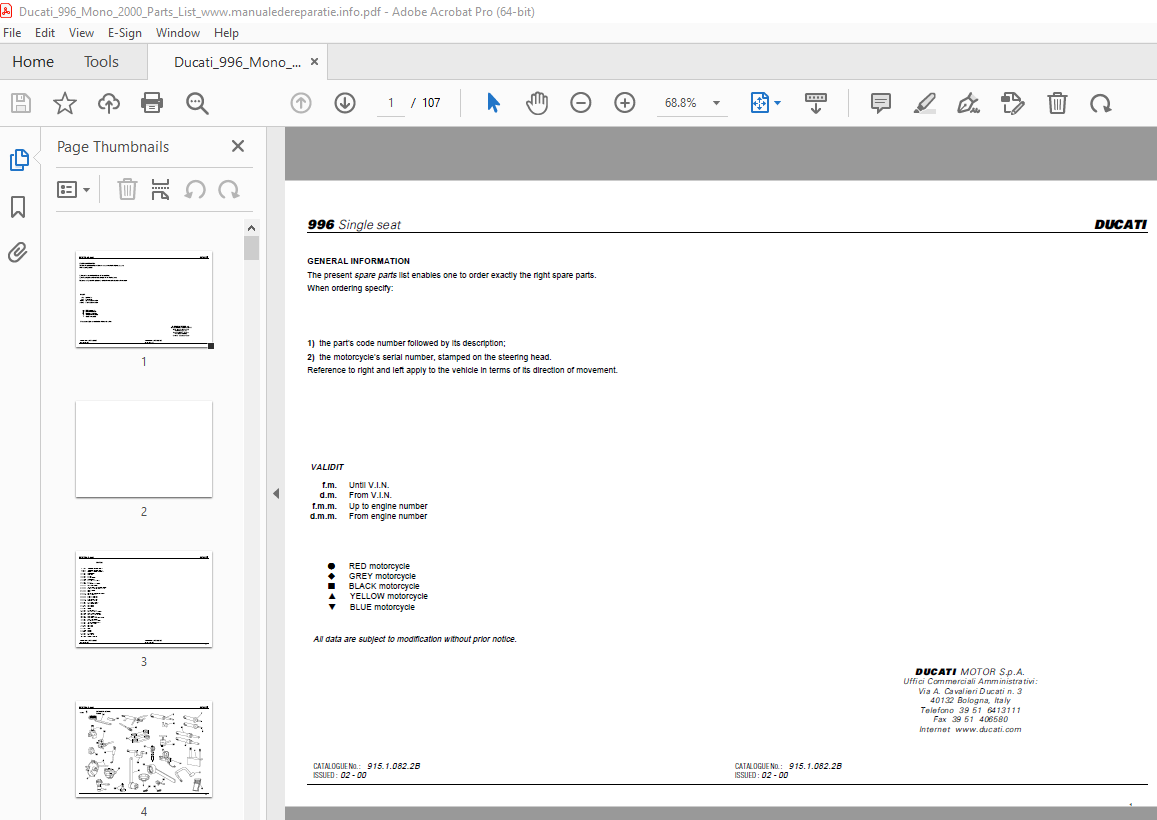Click the upload to cloud icon
This screenshot has height=820, width=1157.
pyautogui.click(x=108, y=103)
